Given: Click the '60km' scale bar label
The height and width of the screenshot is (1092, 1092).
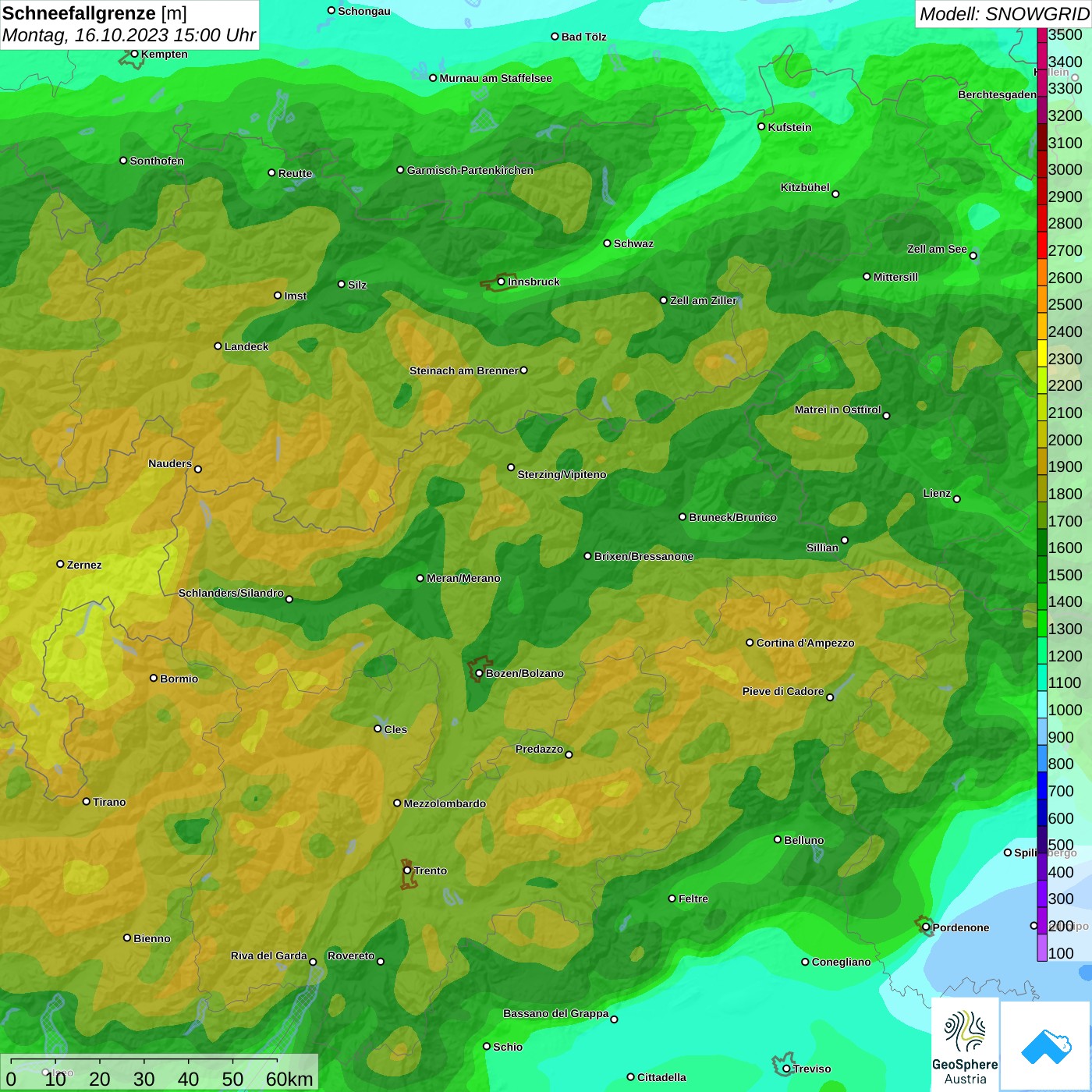Looking at the screenshot, I should (x=289, y=1079).
